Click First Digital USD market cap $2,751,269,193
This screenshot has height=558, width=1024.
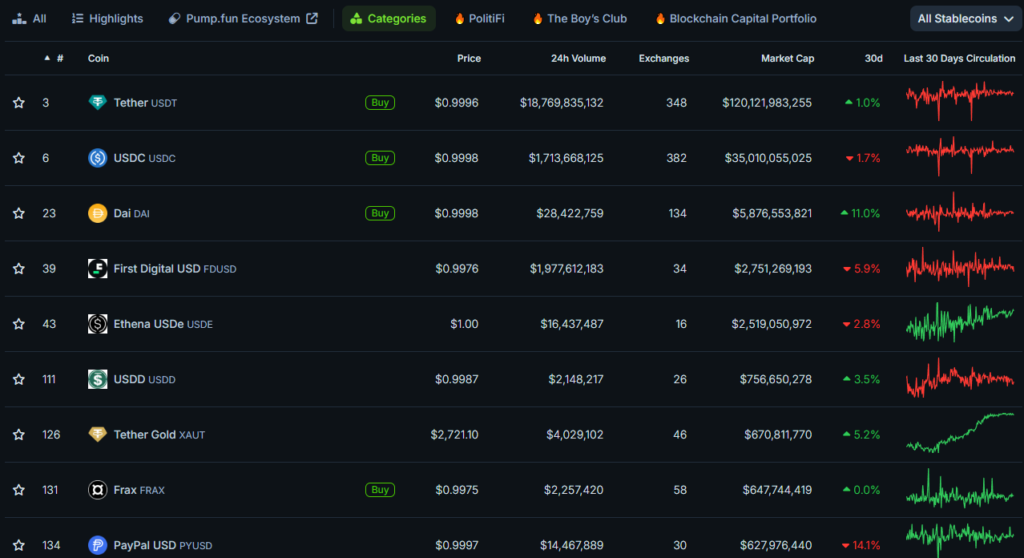coord(773,269)
